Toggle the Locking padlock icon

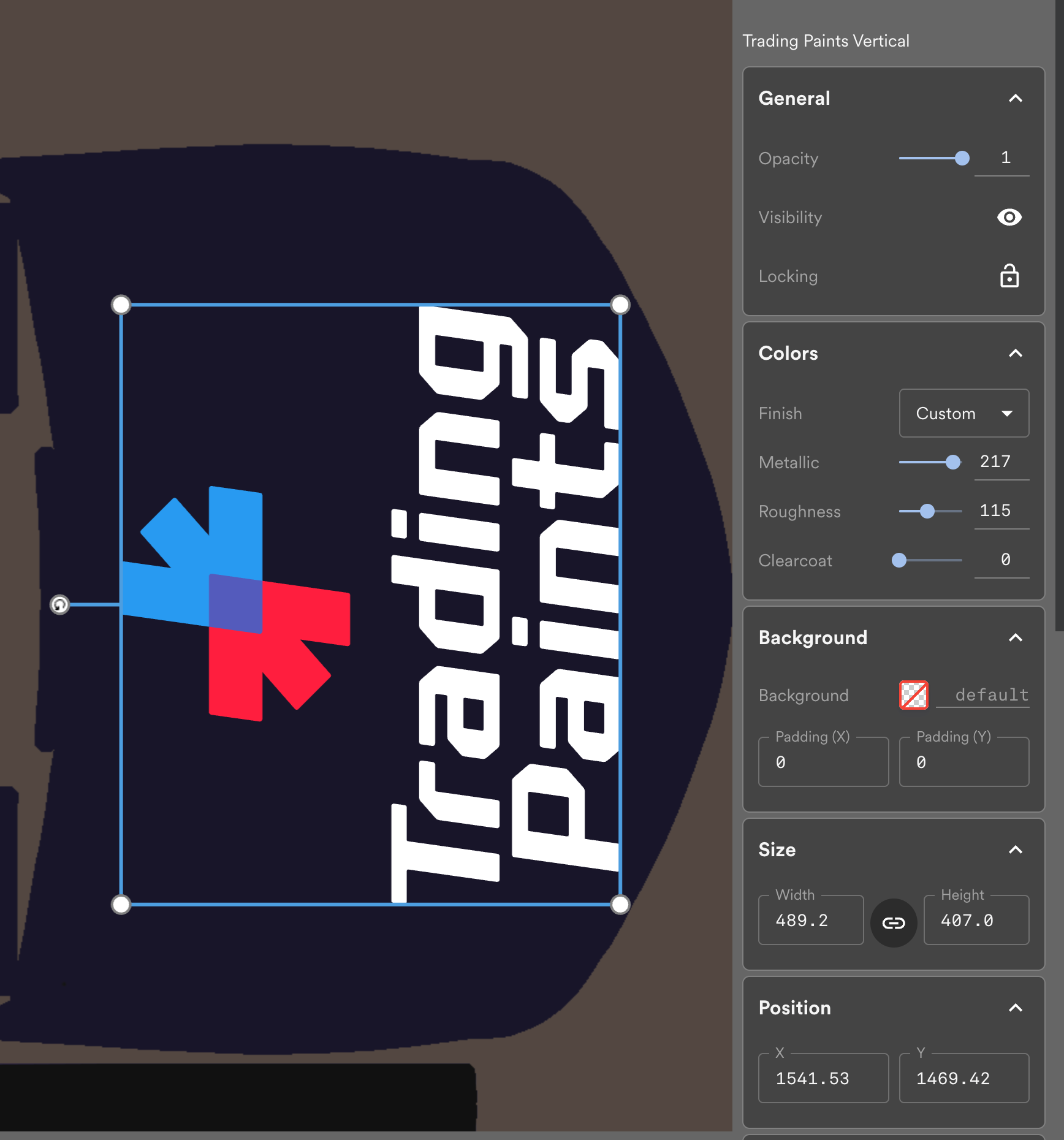point(1009,276)
